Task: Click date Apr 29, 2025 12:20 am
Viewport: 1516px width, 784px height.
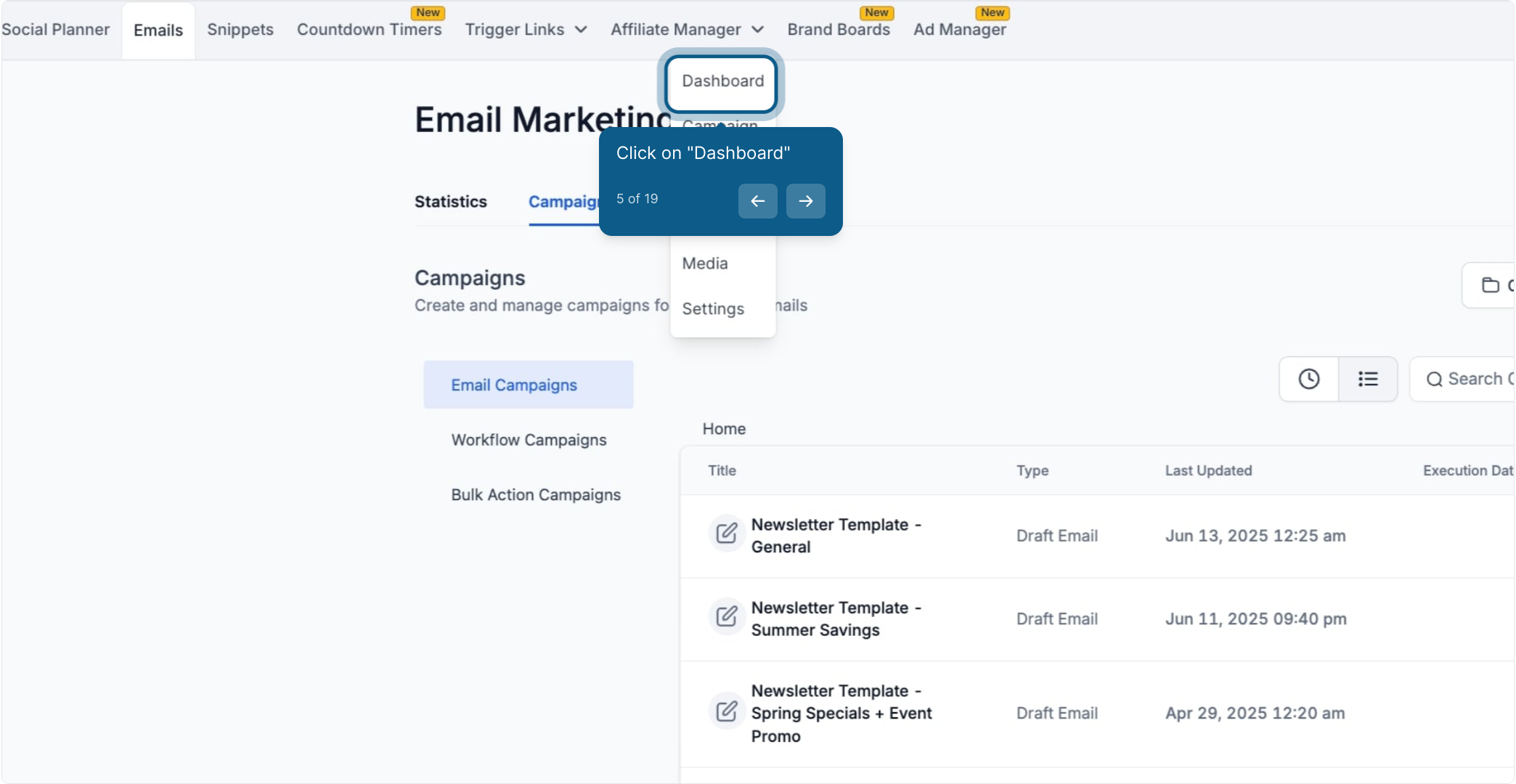Action: click(x=1255, y=714)
